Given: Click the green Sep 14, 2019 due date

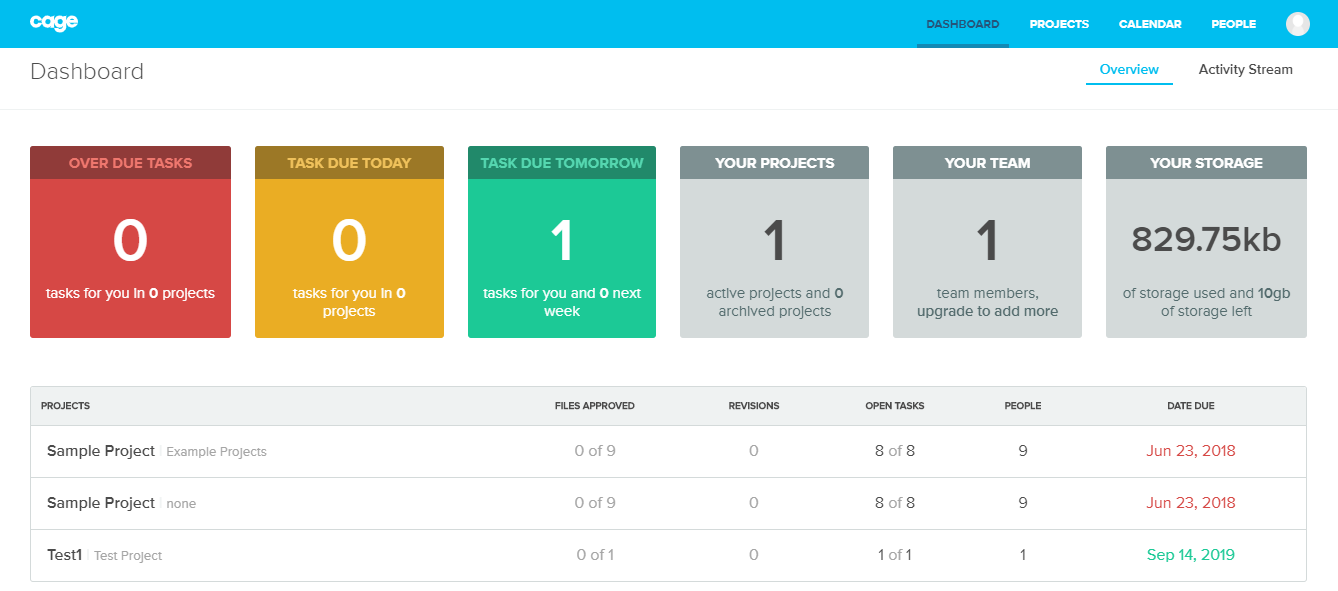Looking at the screenshot, I should tap(1191, 554).
